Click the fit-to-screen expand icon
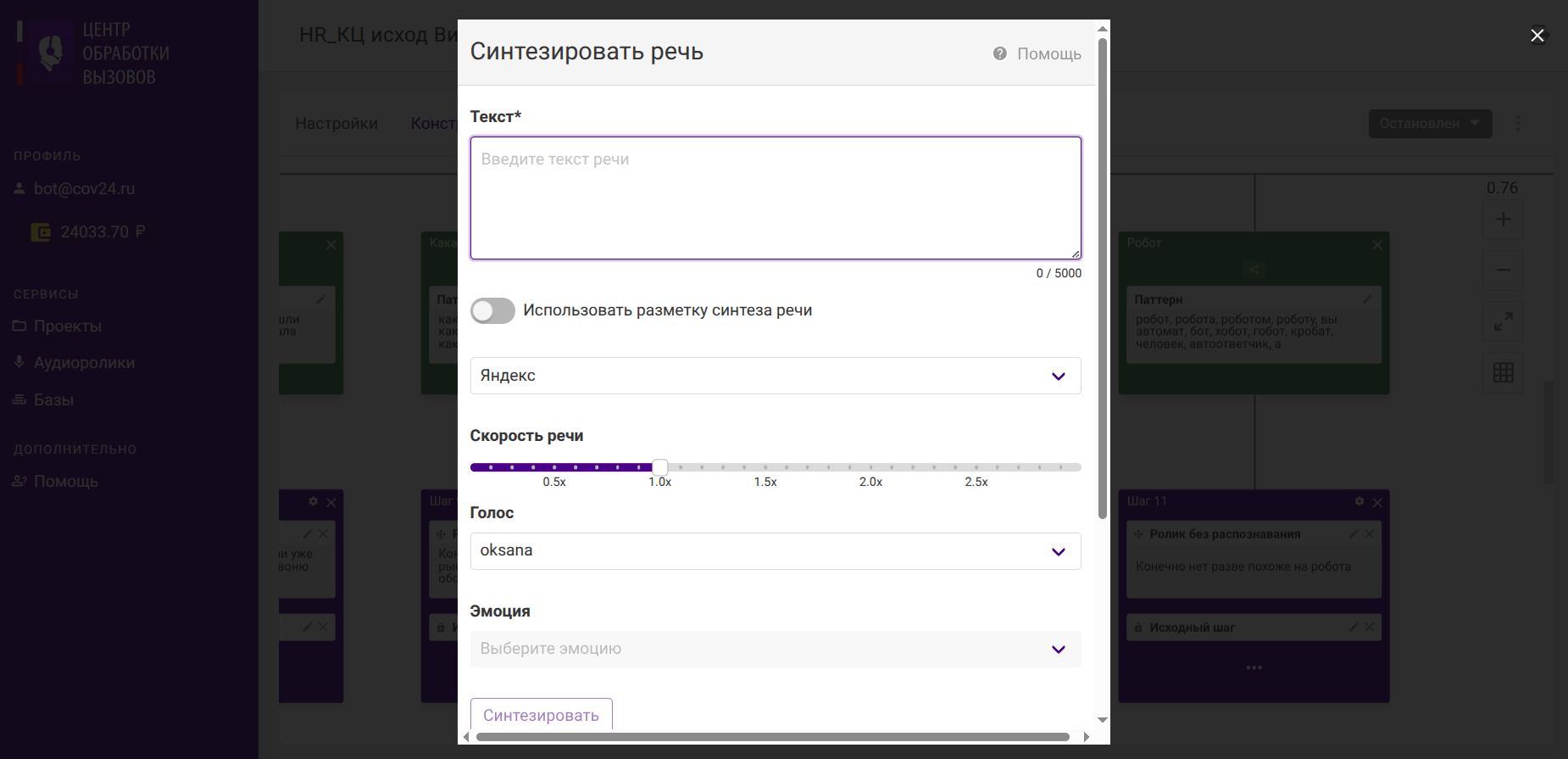 [1503, 322]
